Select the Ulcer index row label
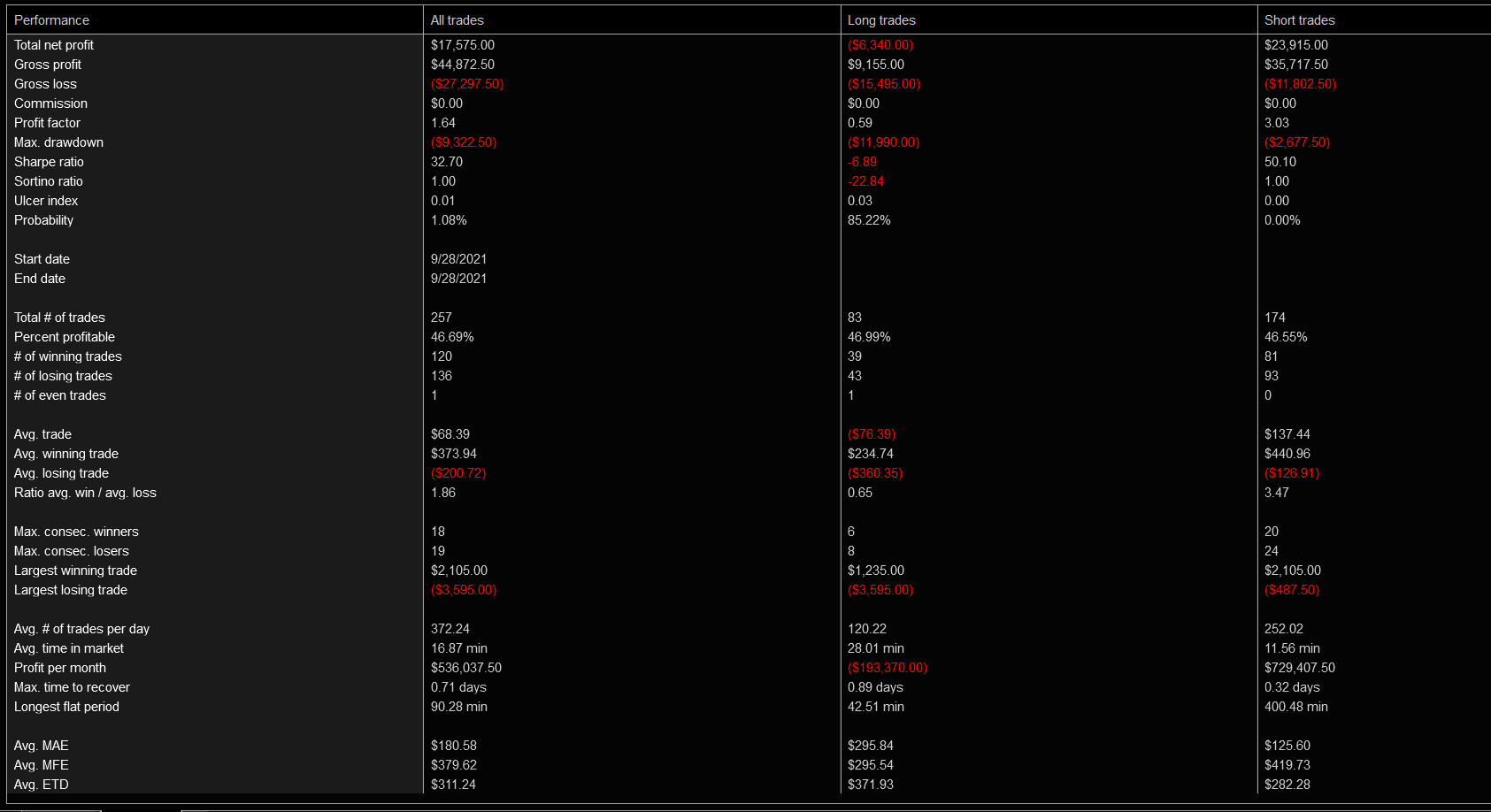 pyautogui.click(x=46, y=201)
